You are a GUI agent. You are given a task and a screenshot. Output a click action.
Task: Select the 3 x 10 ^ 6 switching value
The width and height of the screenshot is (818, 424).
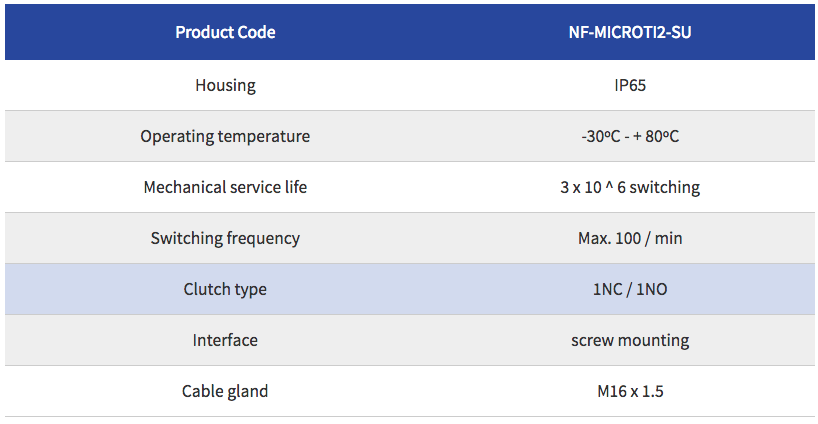click(630, 187)
